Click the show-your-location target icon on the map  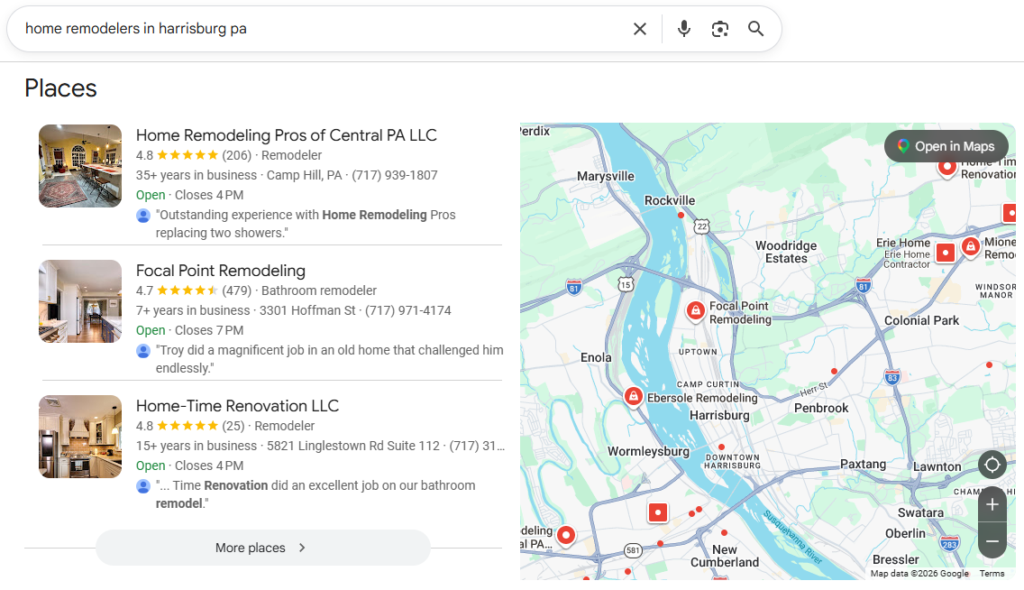click(x=992, y=464)
